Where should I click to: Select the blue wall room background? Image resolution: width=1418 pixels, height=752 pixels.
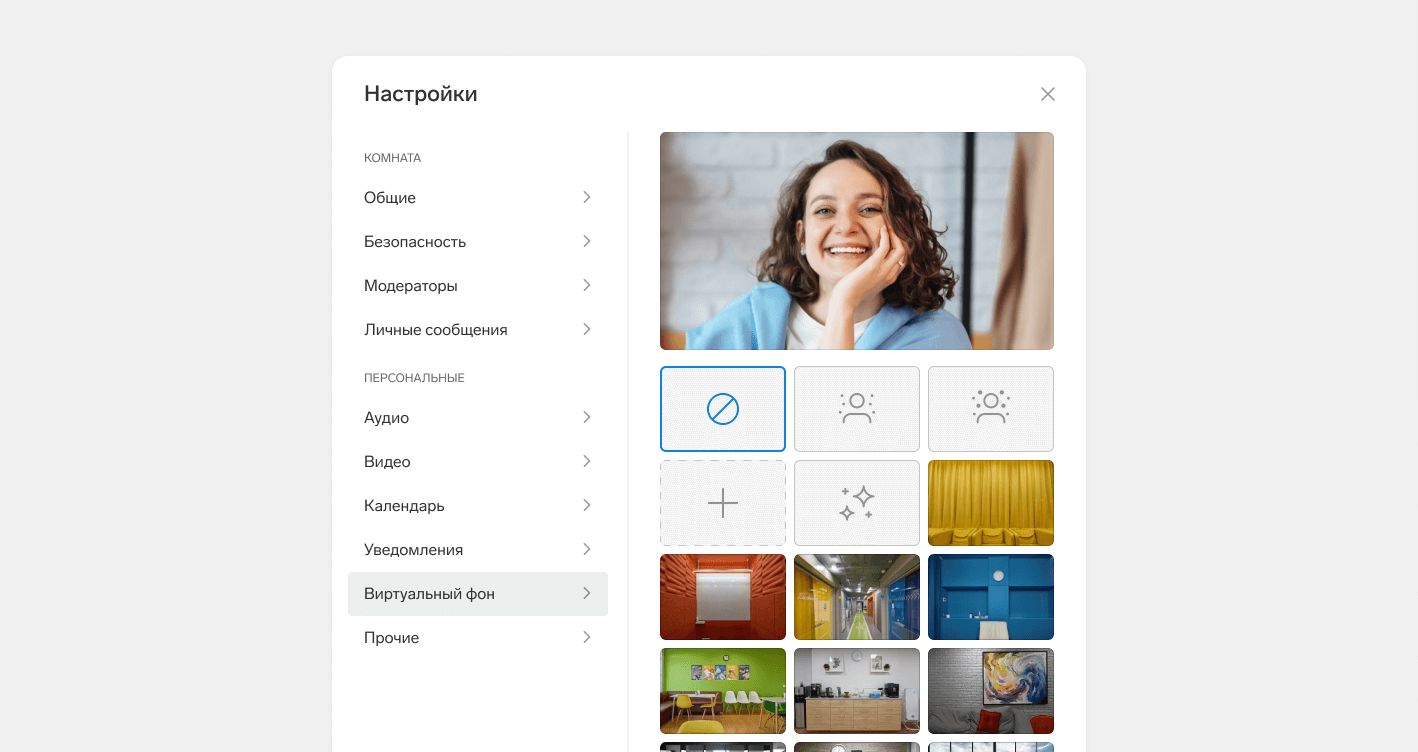click(x=991, y=597)
